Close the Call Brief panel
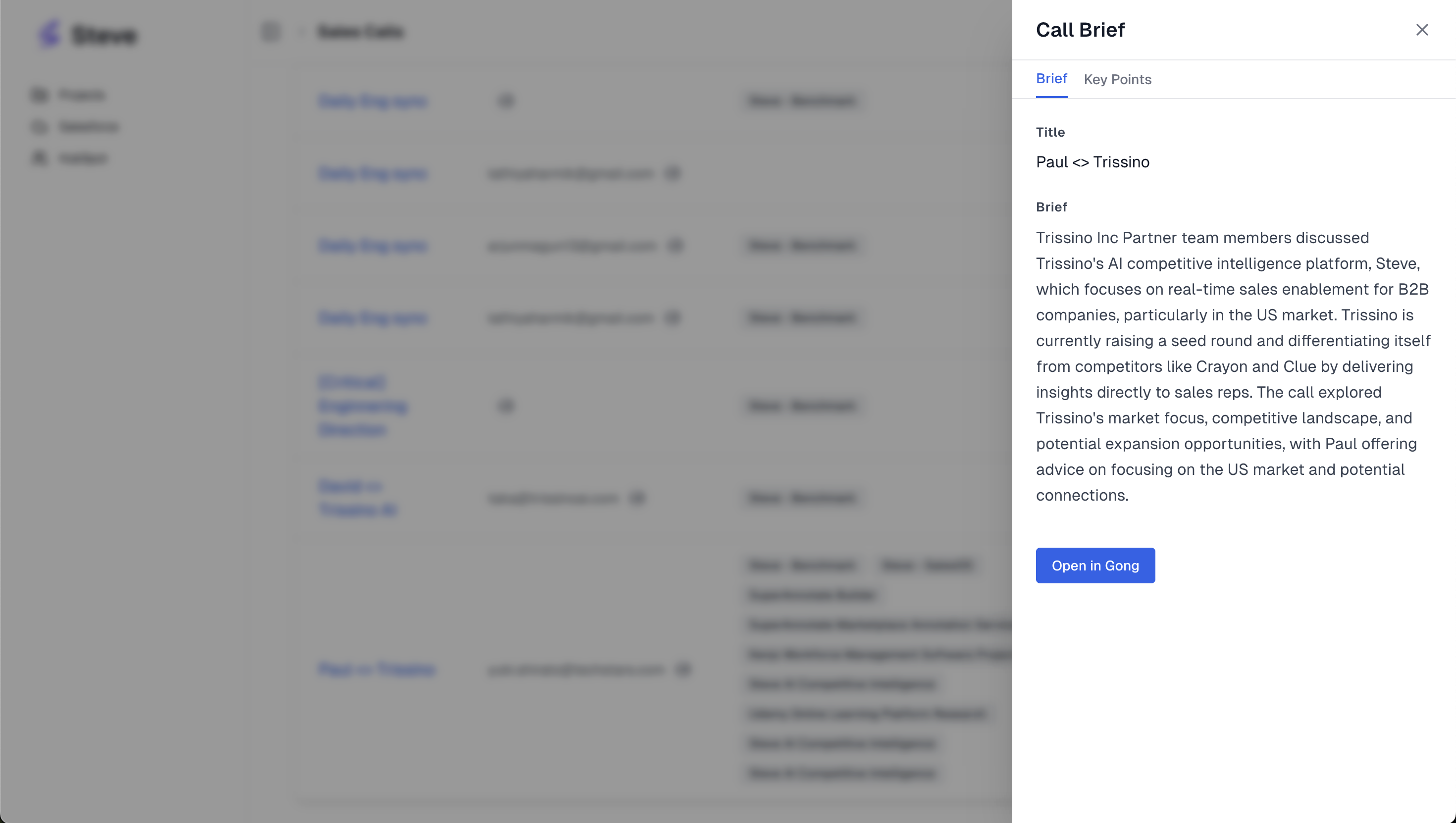Viewport: 1456px width, 823px height. tap(1421, 30)
